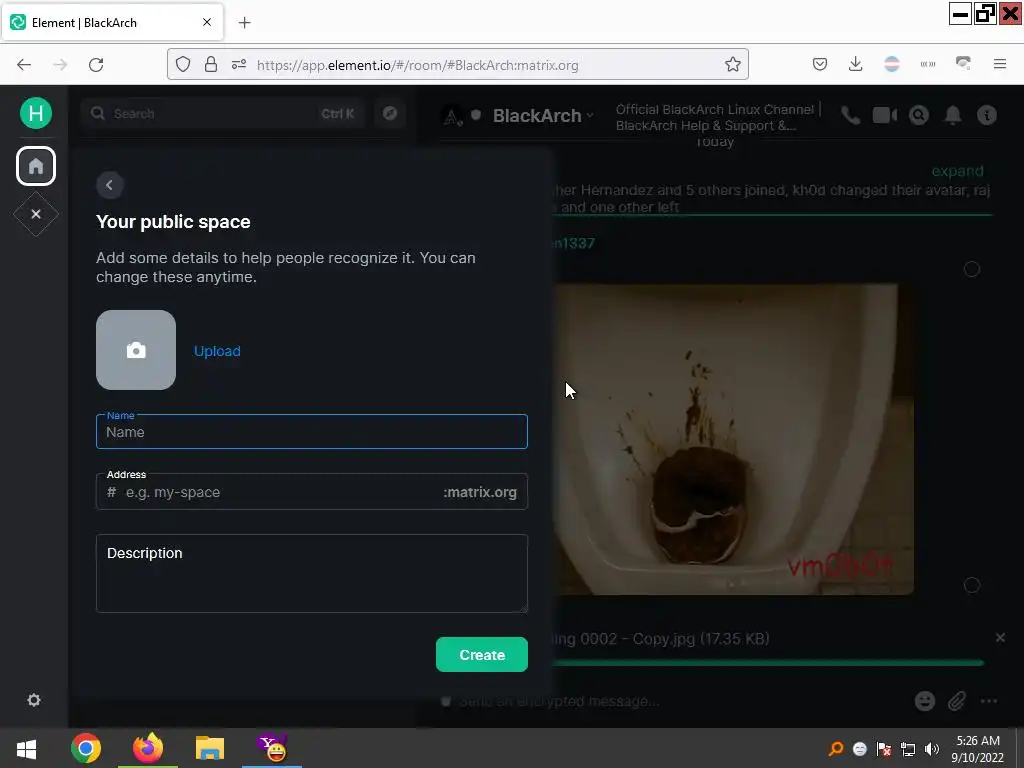Open the emoji picker
This screenshot has width=1024, height=768.
[x=925, y=701]
